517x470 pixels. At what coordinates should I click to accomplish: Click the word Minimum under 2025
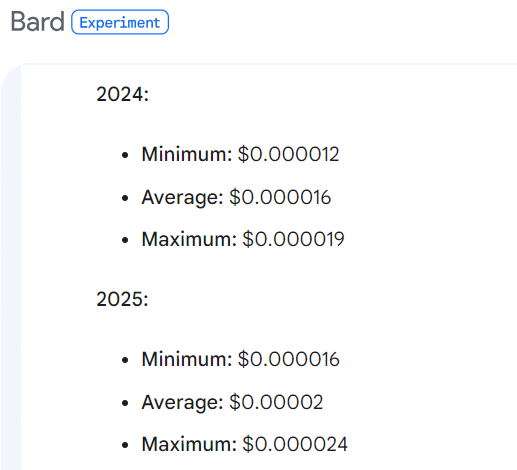[184, 359]
